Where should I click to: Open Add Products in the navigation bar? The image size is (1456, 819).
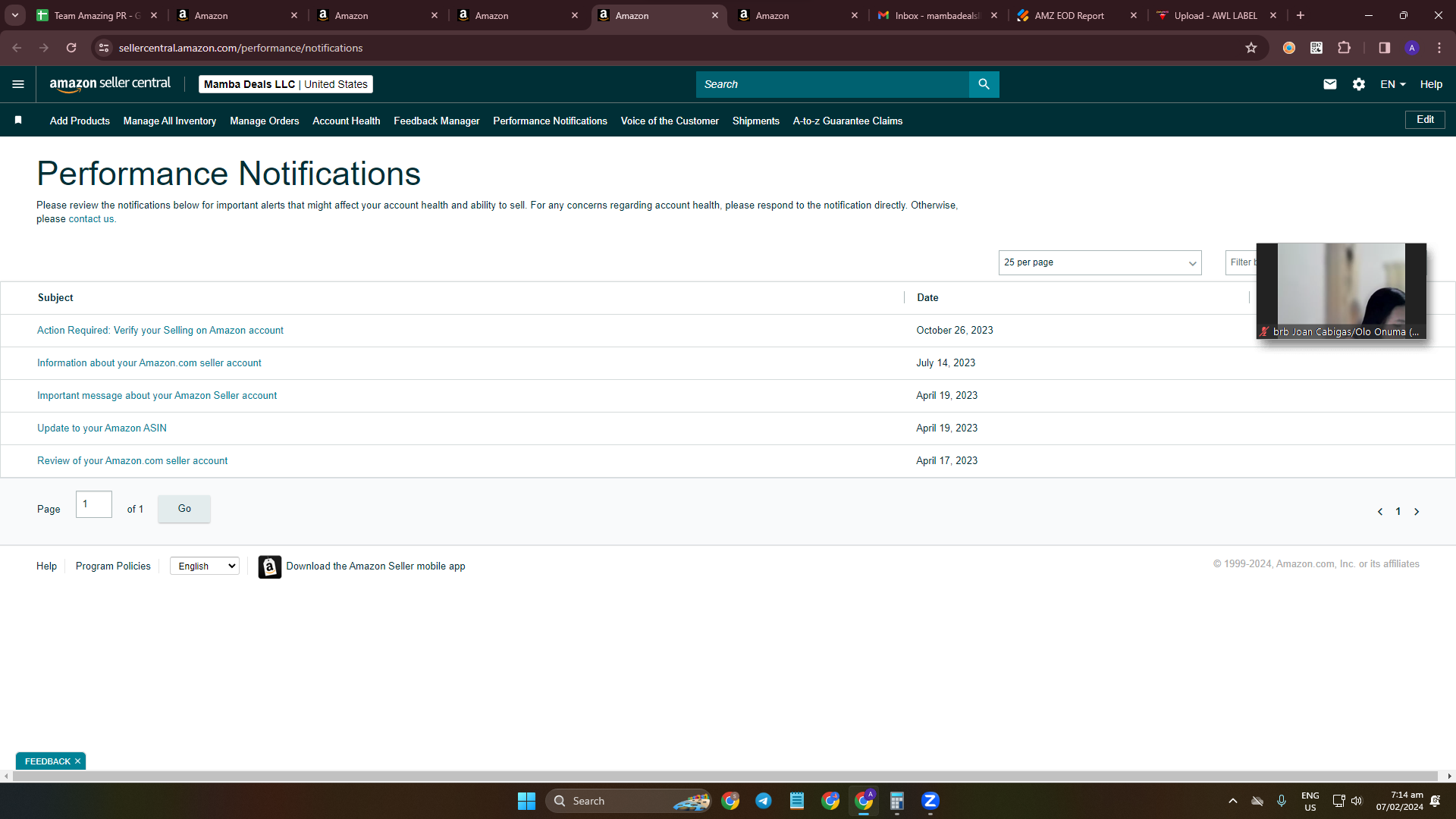click(x=80, y=121)
